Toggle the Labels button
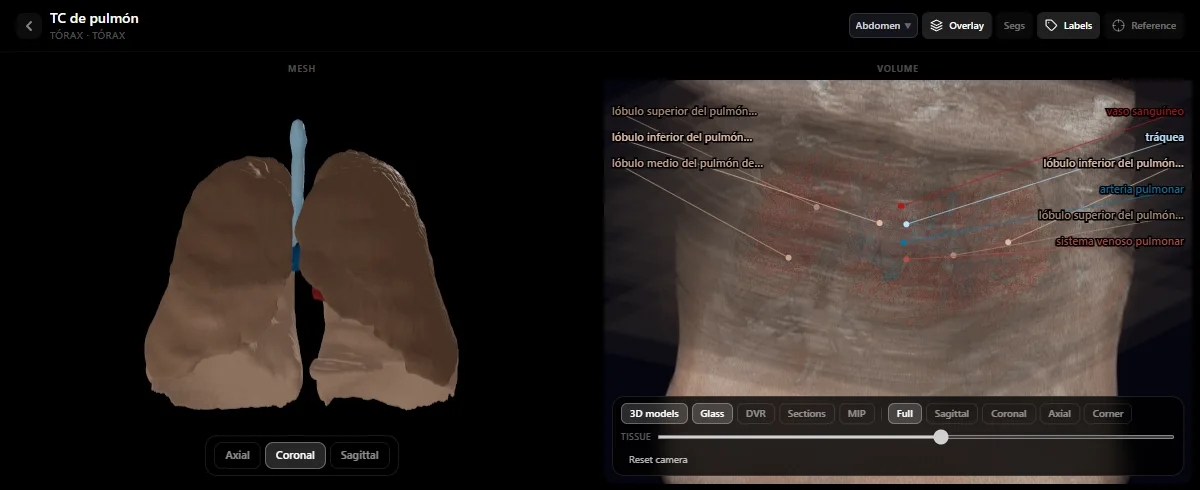Image resolution: width=1200 pixels, height=490 pixels. pyautogui.click(x=1069, y=26)
